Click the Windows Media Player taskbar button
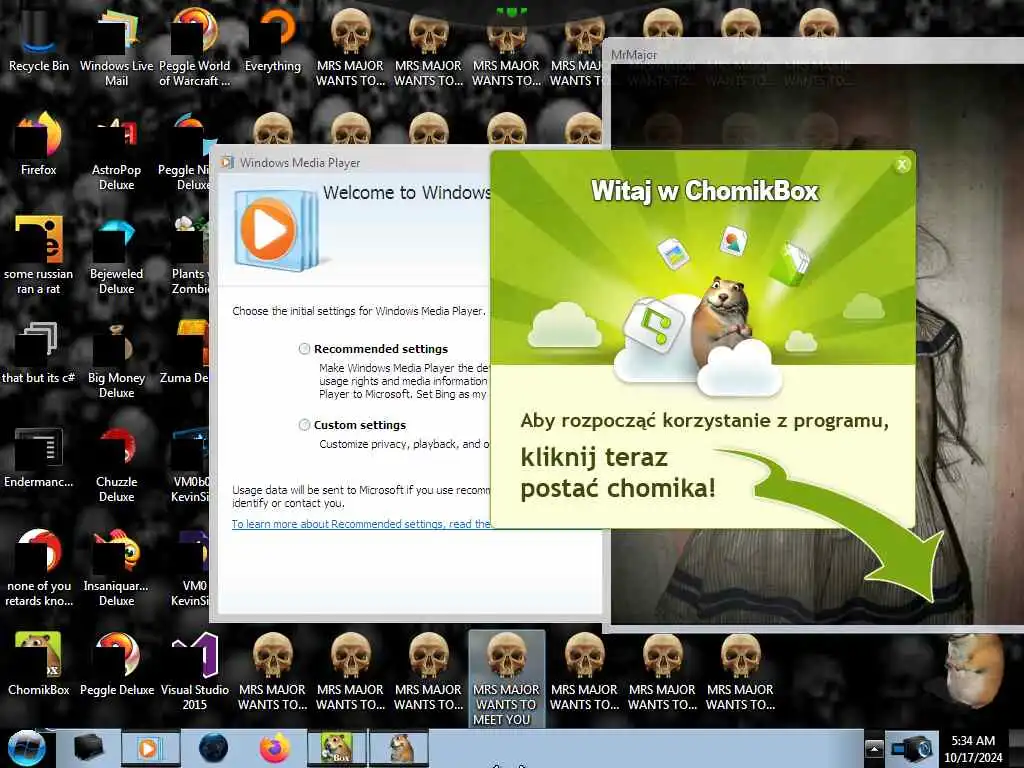 pyautogui.click(x=150, y=748)
